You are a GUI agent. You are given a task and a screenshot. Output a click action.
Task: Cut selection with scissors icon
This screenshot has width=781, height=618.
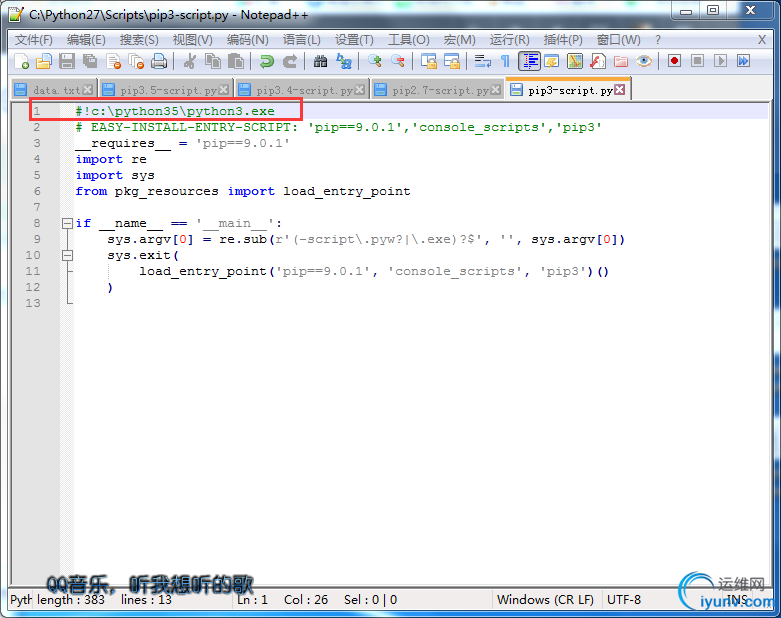tap(189, 61)
